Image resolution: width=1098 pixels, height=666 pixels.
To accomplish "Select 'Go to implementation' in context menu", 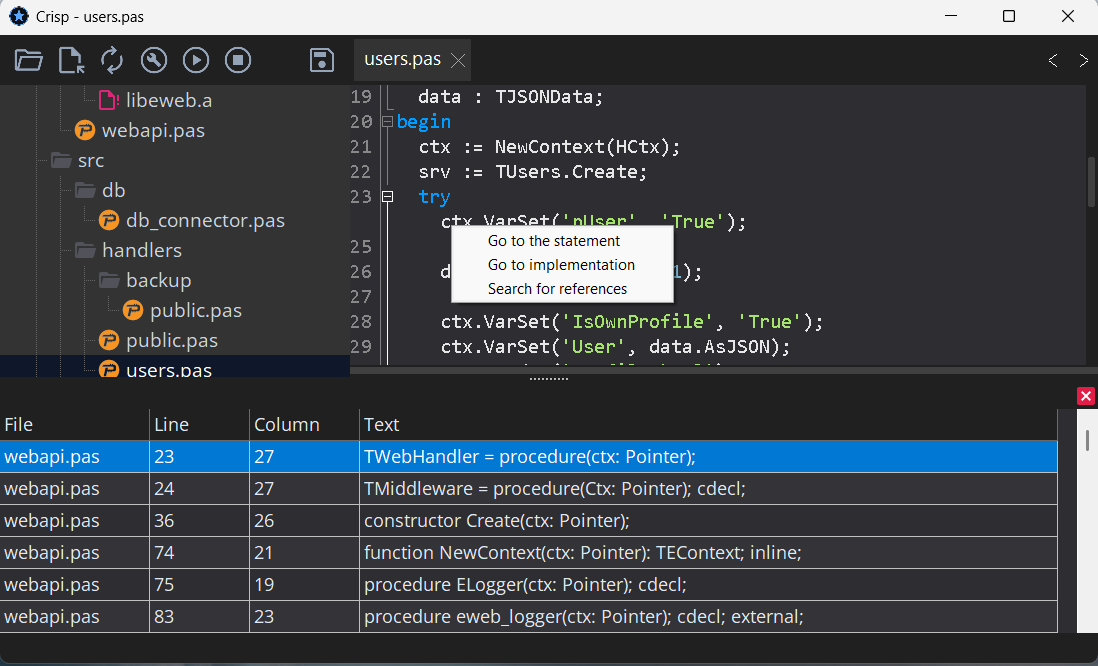I will click(560, 265).
